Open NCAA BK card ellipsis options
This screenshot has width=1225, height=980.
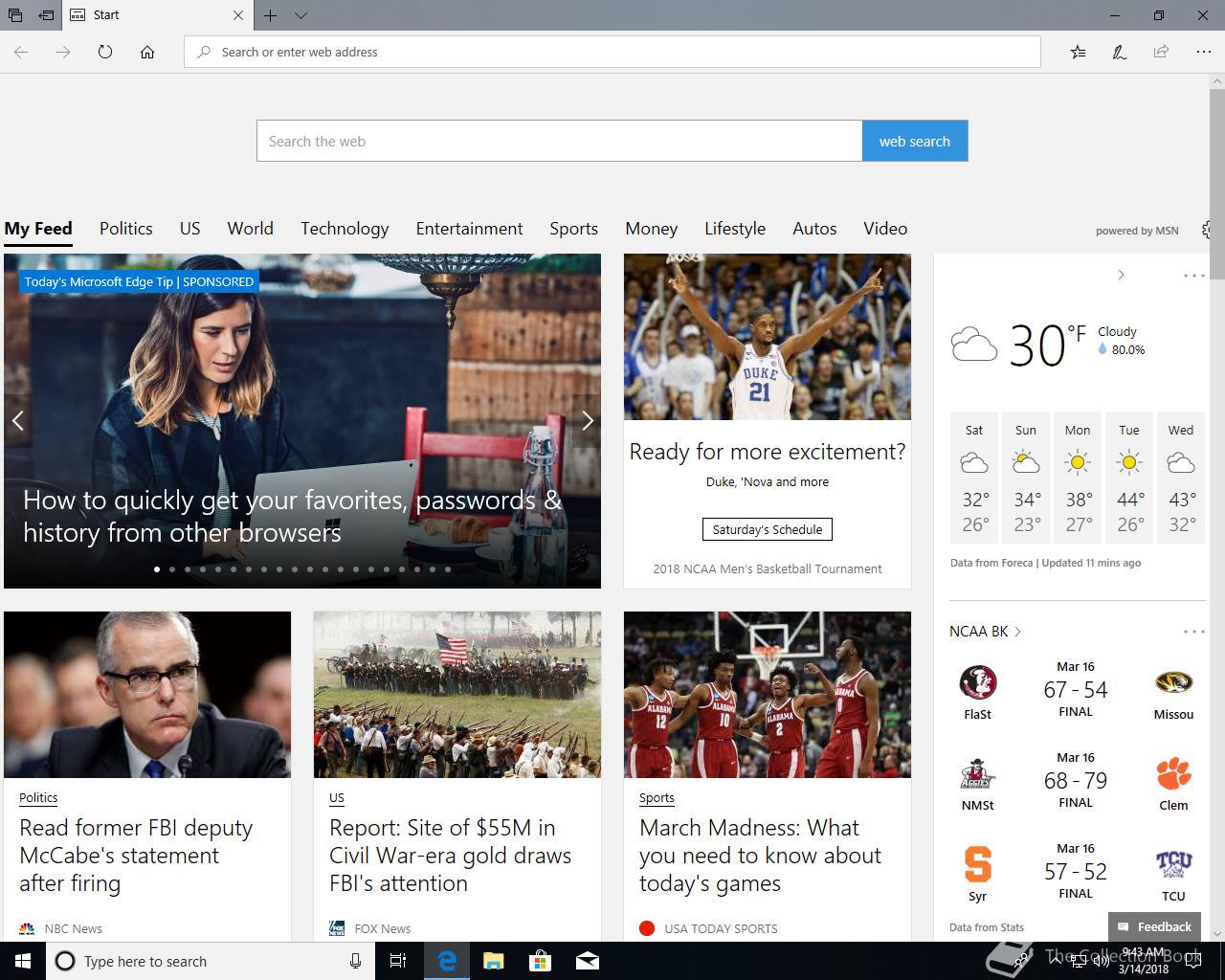click(x=1194, y=632)
